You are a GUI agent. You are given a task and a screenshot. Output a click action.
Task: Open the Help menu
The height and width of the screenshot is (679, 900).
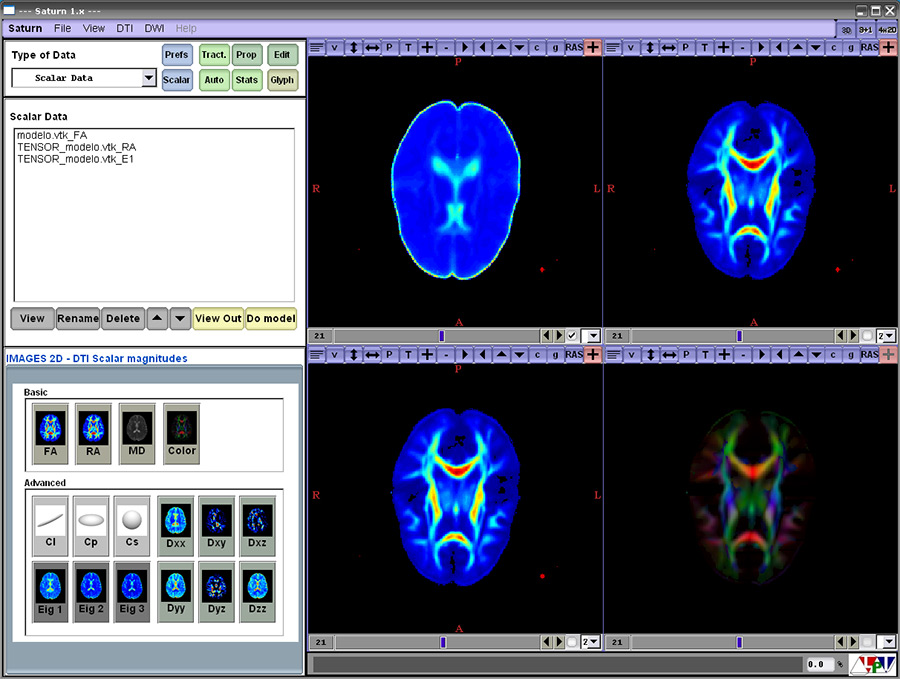click(186, 28)
